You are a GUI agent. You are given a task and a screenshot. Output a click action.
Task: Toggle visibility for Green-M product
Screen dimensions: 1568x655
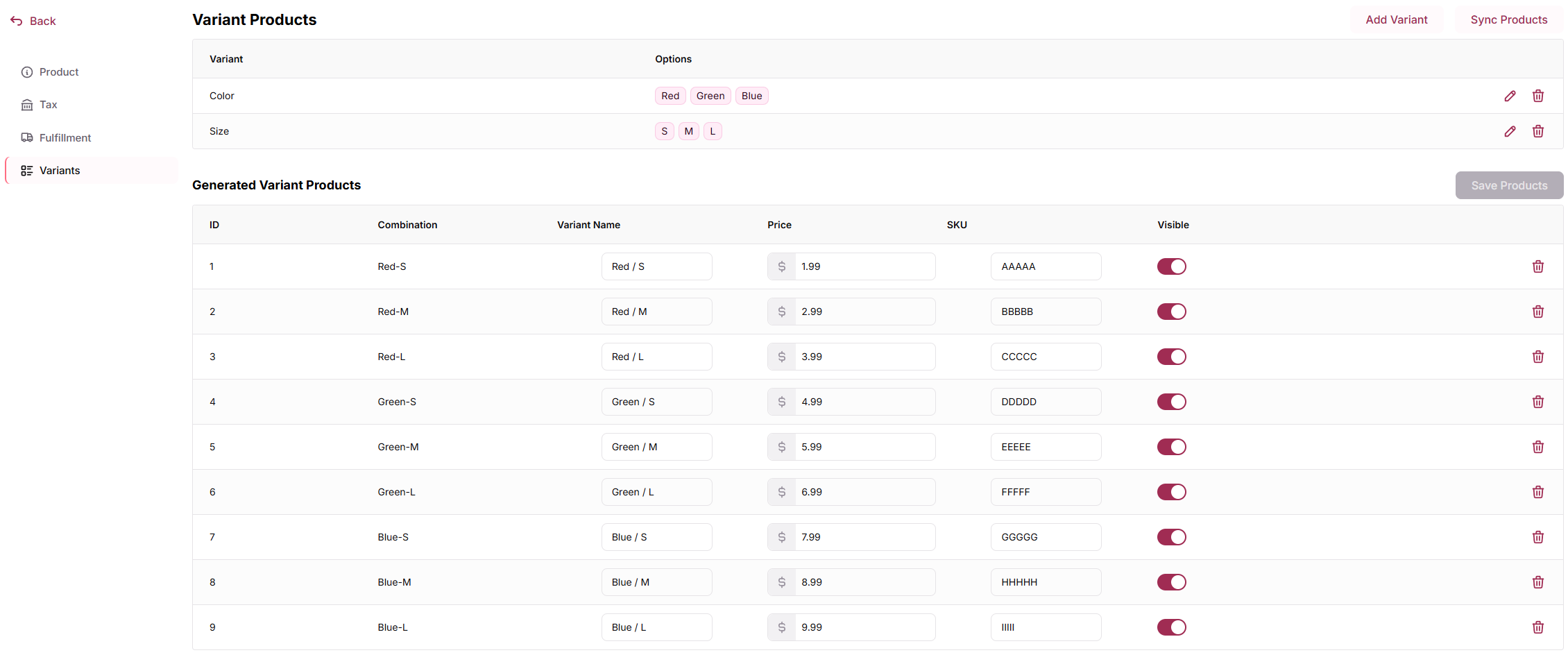(1171, 447)
